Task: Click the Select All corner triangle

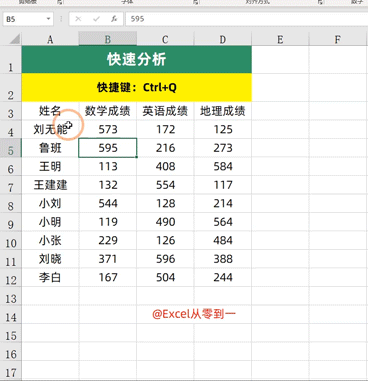Action: tap(14, 39)
